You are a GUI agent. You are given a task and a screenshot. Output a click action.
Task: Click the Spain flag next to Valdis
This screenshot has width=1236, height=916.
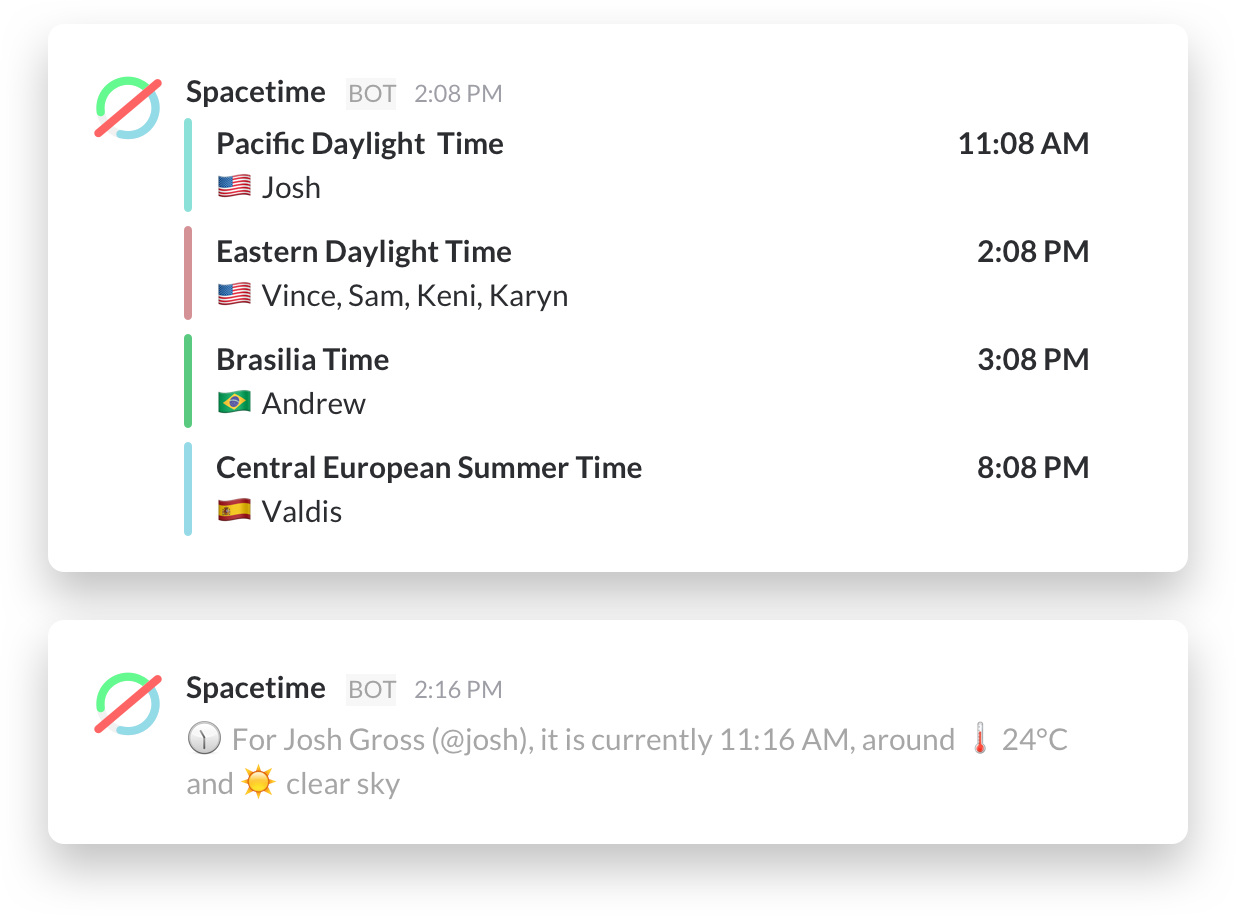[234, 511]
